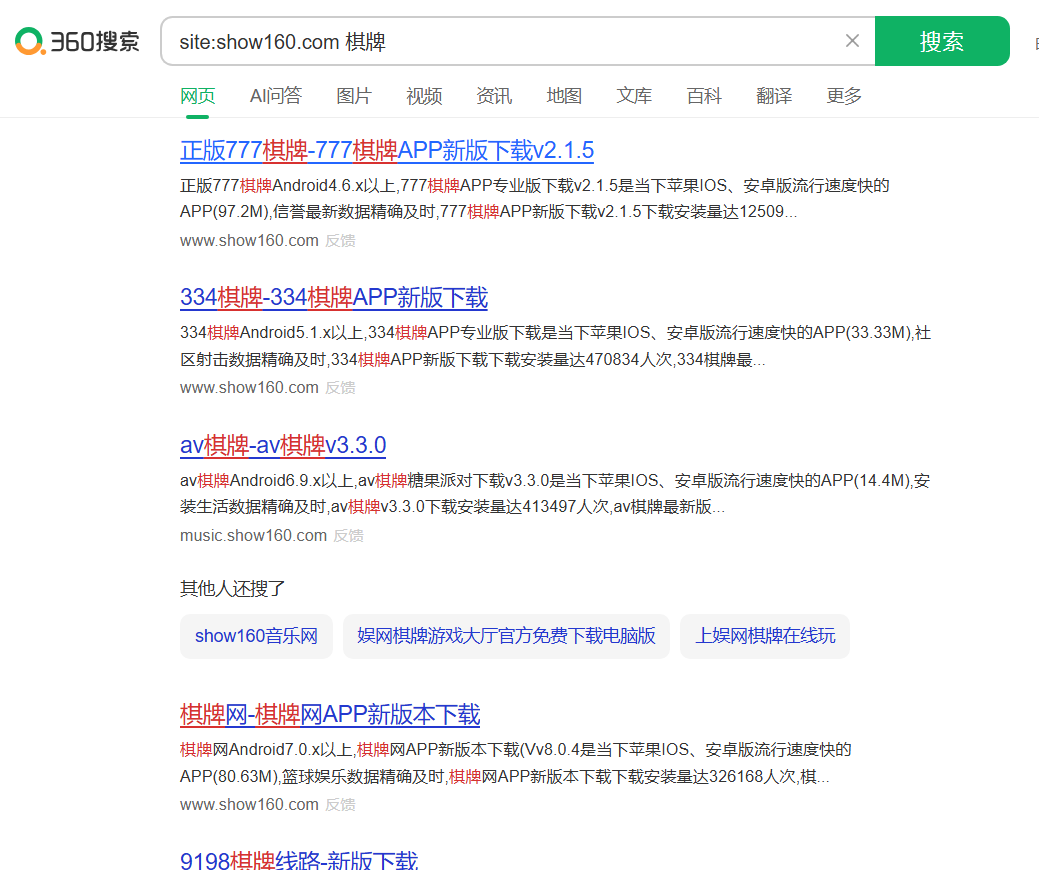
Task: Select related search 娱网棋牌游戏大厅官方免费下载电脑版
Action: coord(506,636)
